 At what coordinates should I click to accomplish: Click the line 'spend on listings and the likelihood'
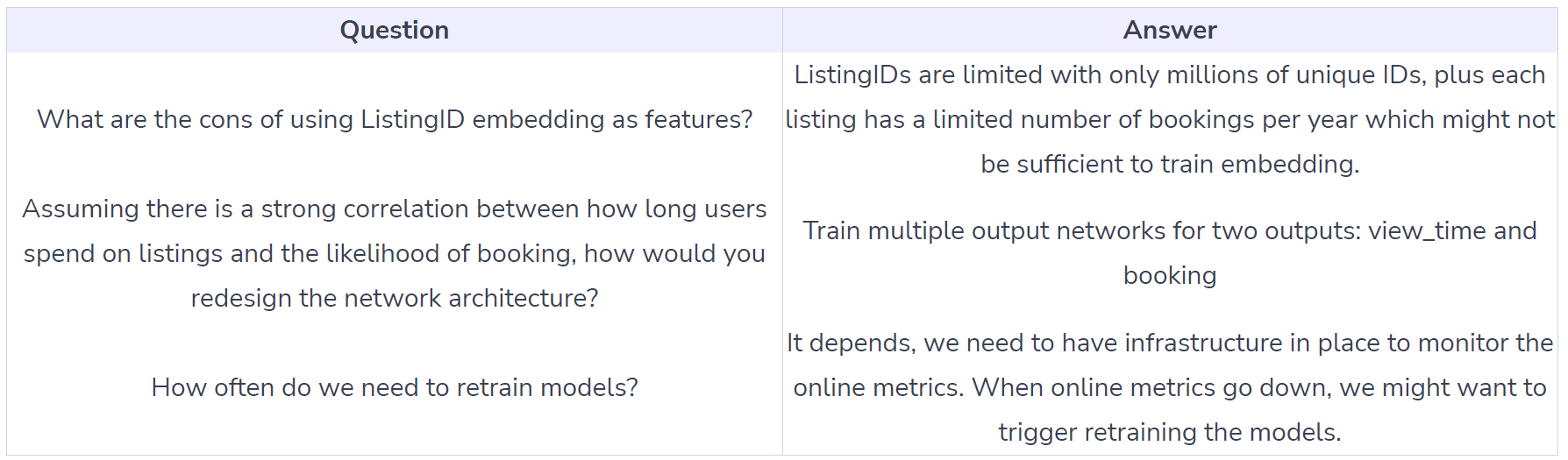tap(395, 253)
